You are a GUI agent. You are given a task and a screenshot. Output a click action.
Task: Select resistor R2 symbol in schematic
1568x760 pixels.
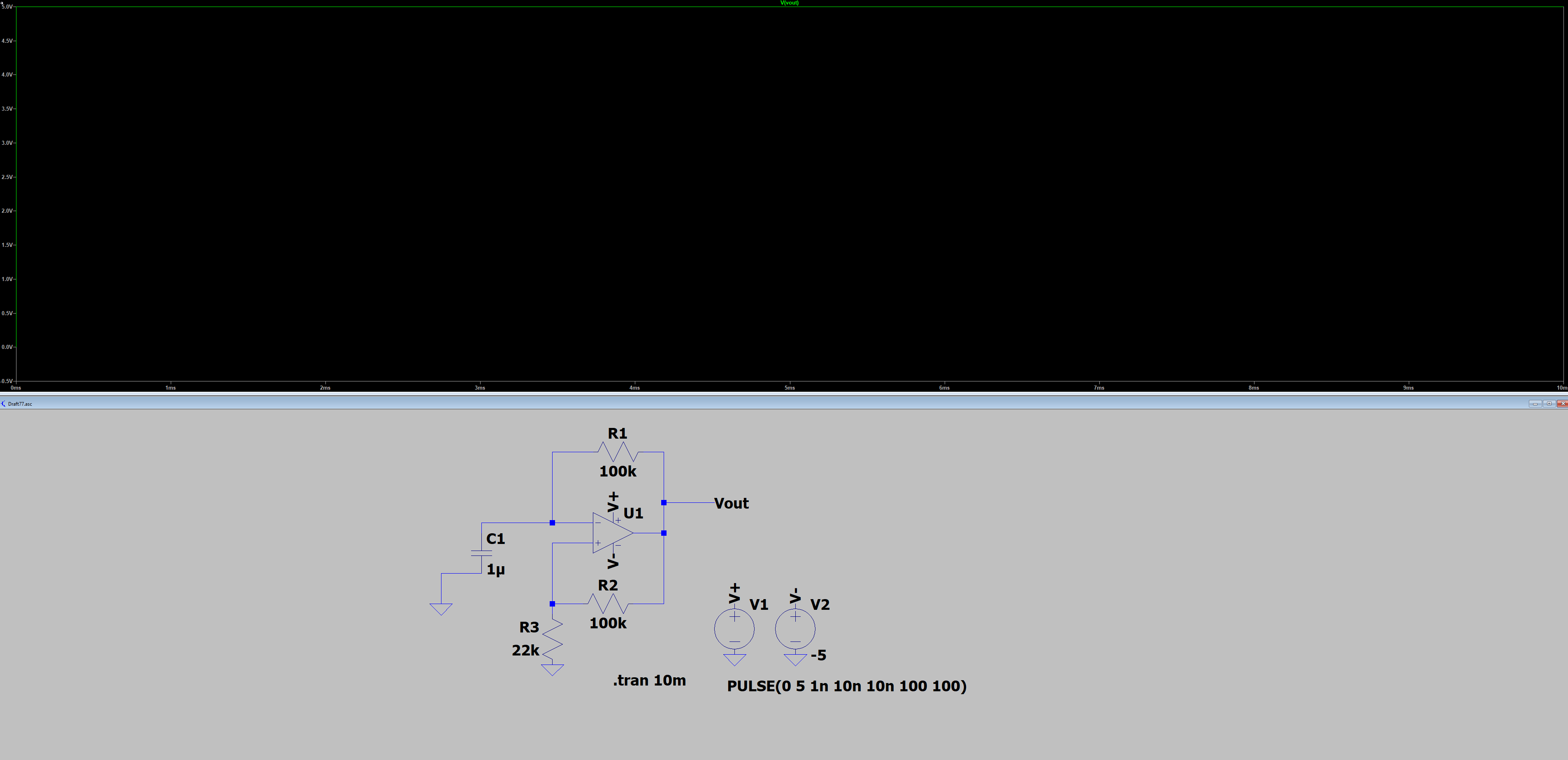[607, 604]
